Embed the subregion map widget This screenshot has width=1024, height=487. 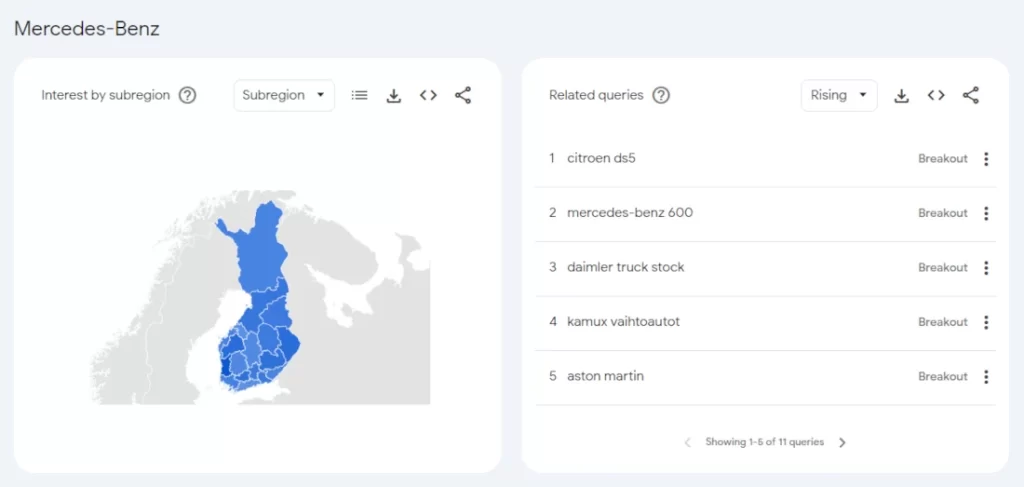pos(428,95)
